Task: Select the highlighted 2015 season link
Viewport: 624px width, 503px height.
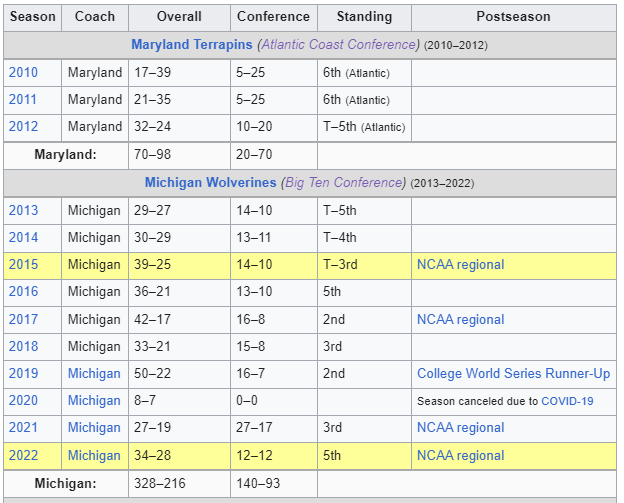Action: click(x=22, y=264)
